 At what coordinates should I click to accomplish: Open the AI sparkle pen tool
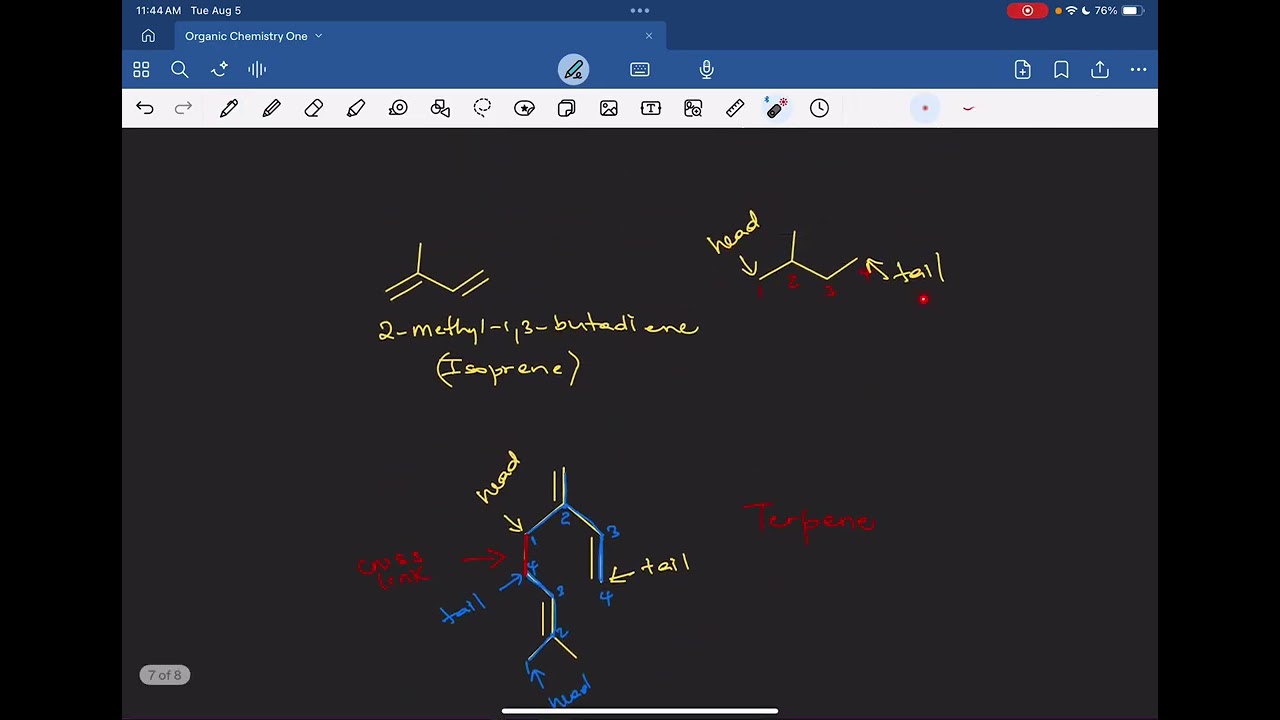(x=220, y=69)
